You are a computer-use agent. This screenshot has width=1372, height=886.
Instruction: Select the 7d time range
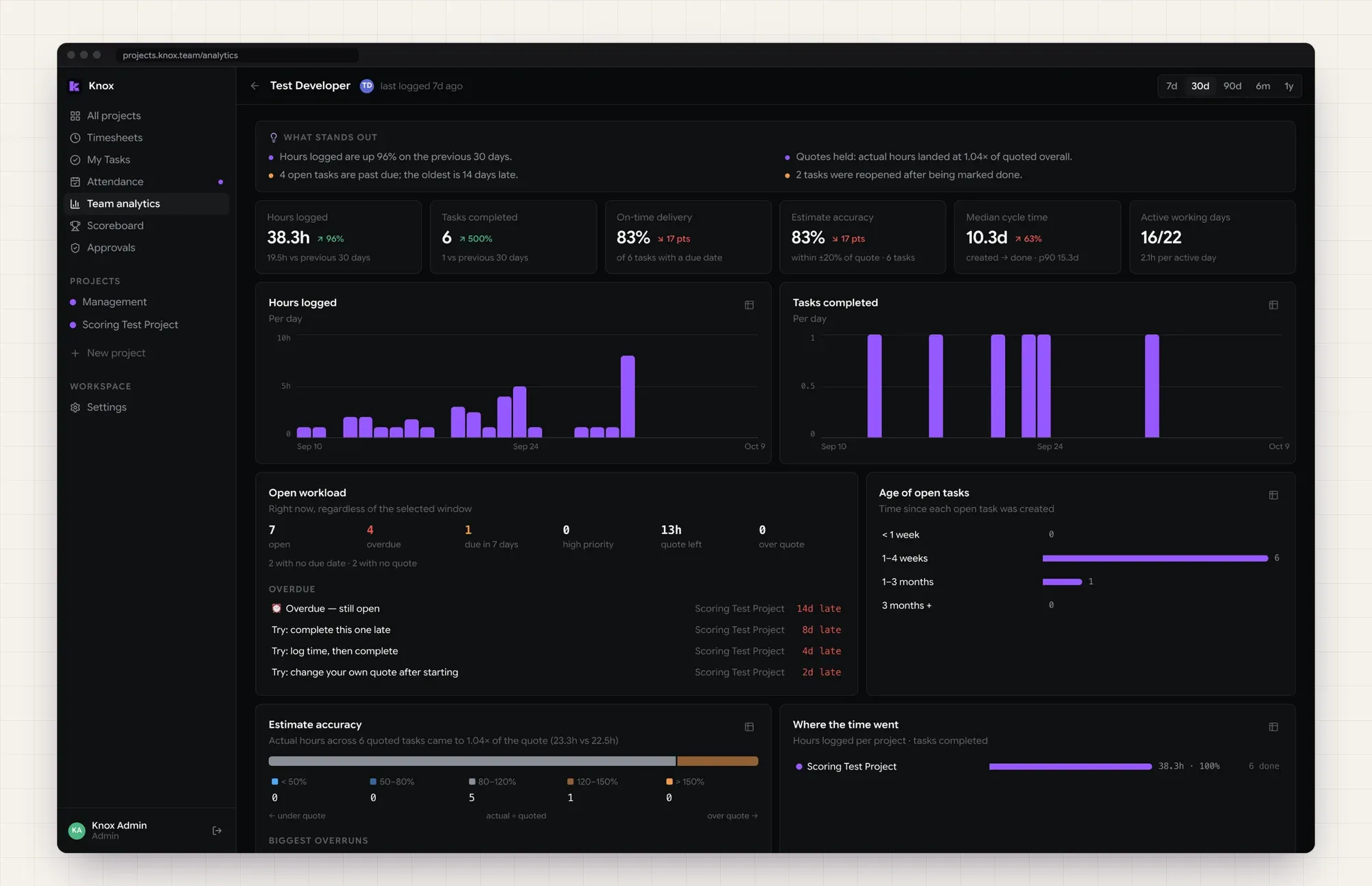(x=1172, y=86)
